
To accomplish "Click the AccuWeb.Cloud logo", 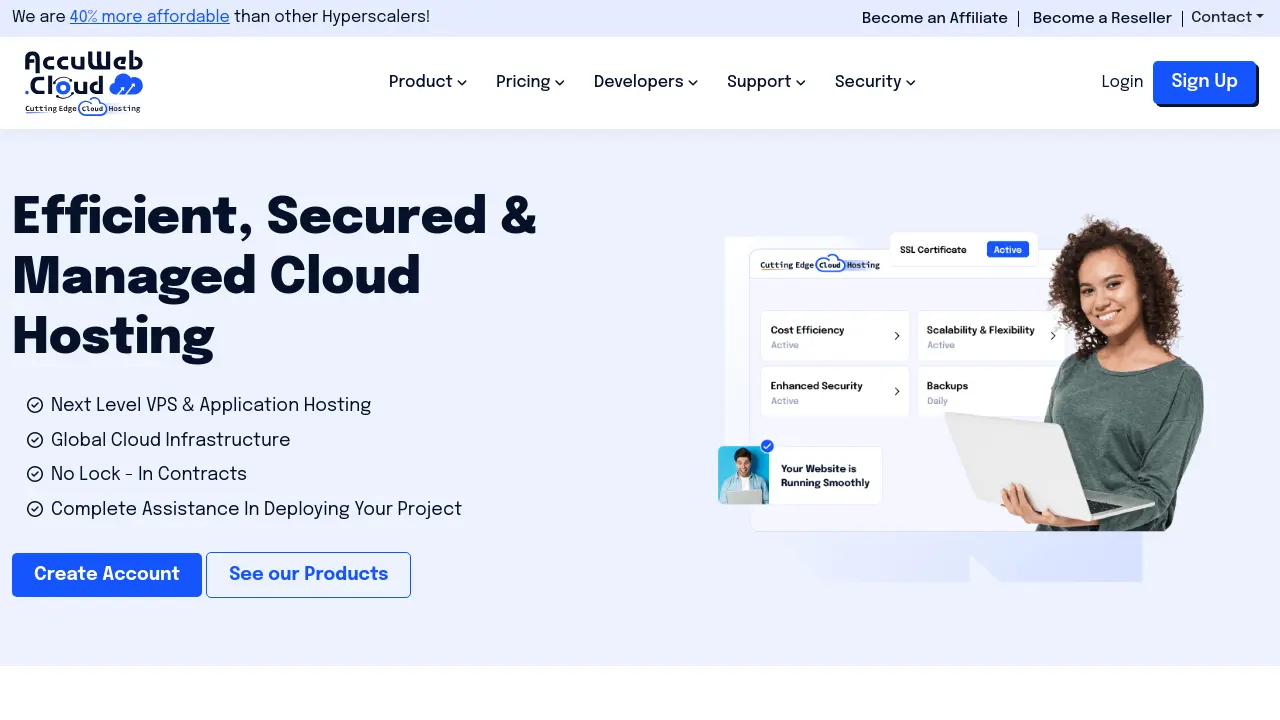I will [x=84, y=83].
